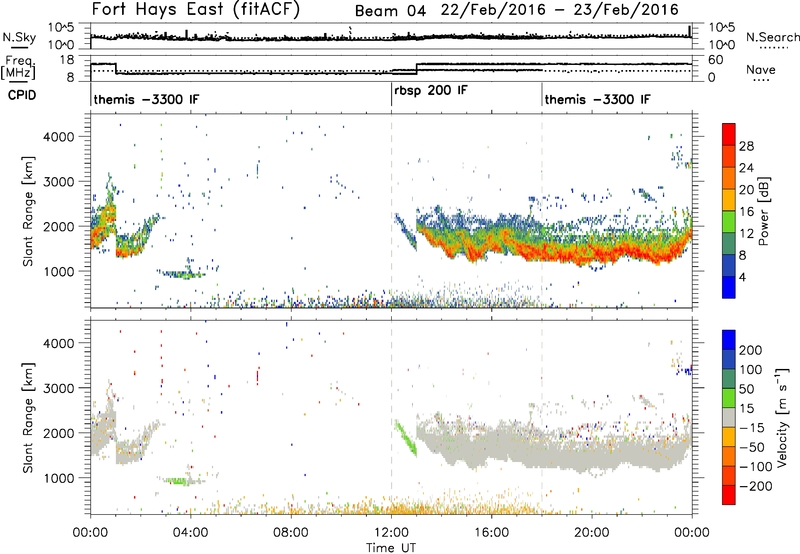Click the '4000' tick in the power panel

point(58,137)
